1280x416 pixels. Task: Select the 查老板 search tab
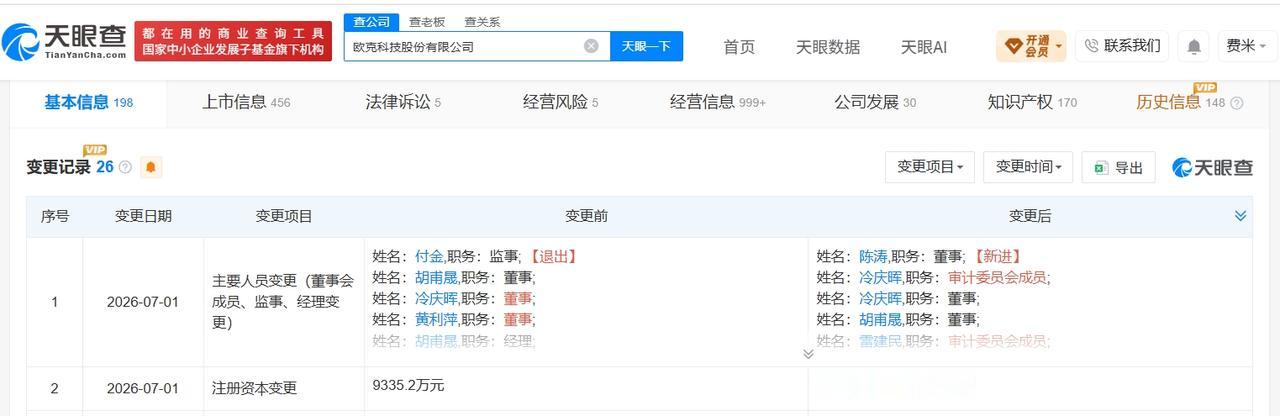coord(427,22)
